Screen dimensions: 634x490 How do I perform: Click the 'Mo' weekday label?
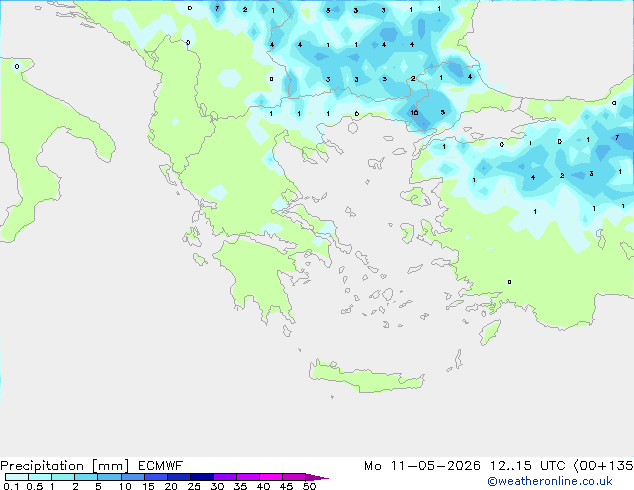click(x=372, y=466)
